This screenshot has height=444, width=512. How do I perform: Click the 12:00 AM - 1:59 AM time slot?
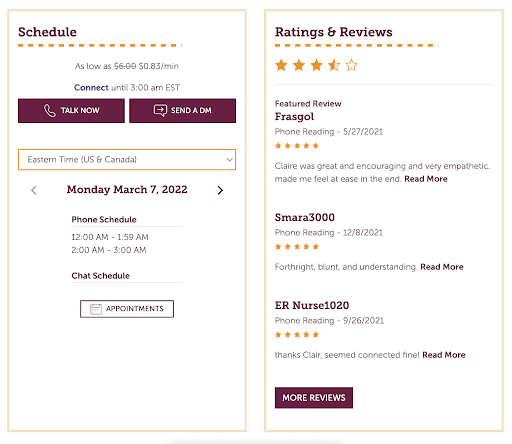pos(110,237)
